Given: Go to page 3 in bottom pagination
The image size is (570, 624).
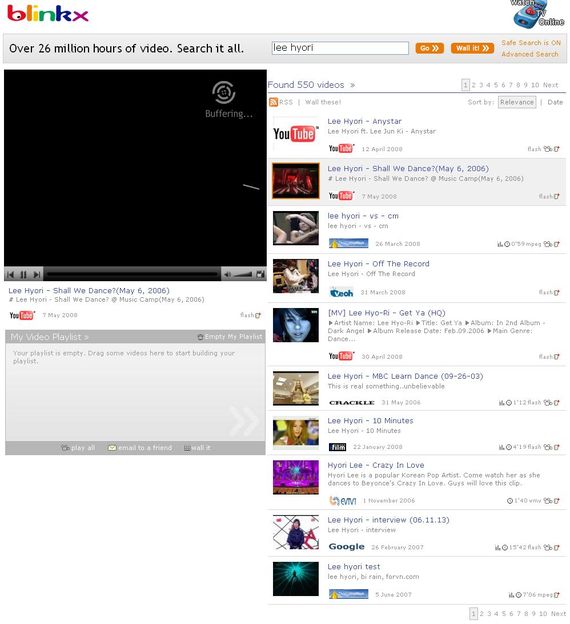Looking at the screenshot, I should [489, 614].
